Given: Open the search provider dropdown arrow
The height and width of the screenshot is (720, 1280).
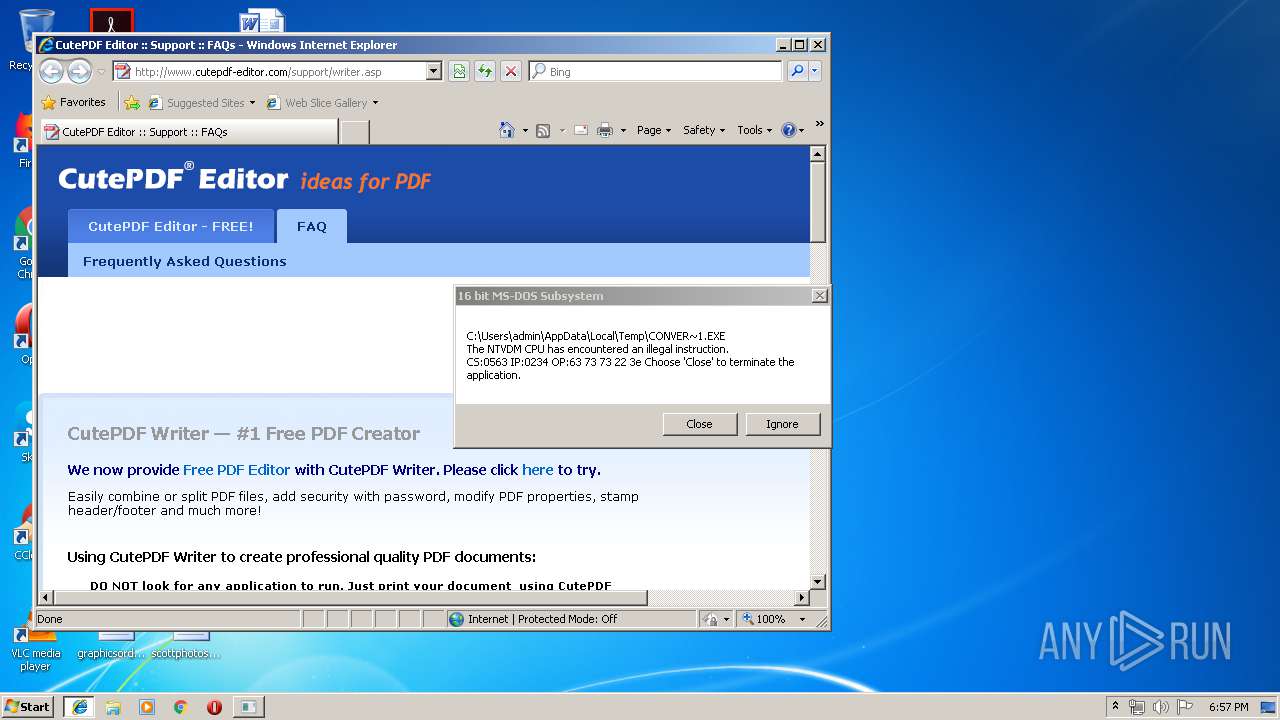Looking at the screenshot, I should click(815, 72).
